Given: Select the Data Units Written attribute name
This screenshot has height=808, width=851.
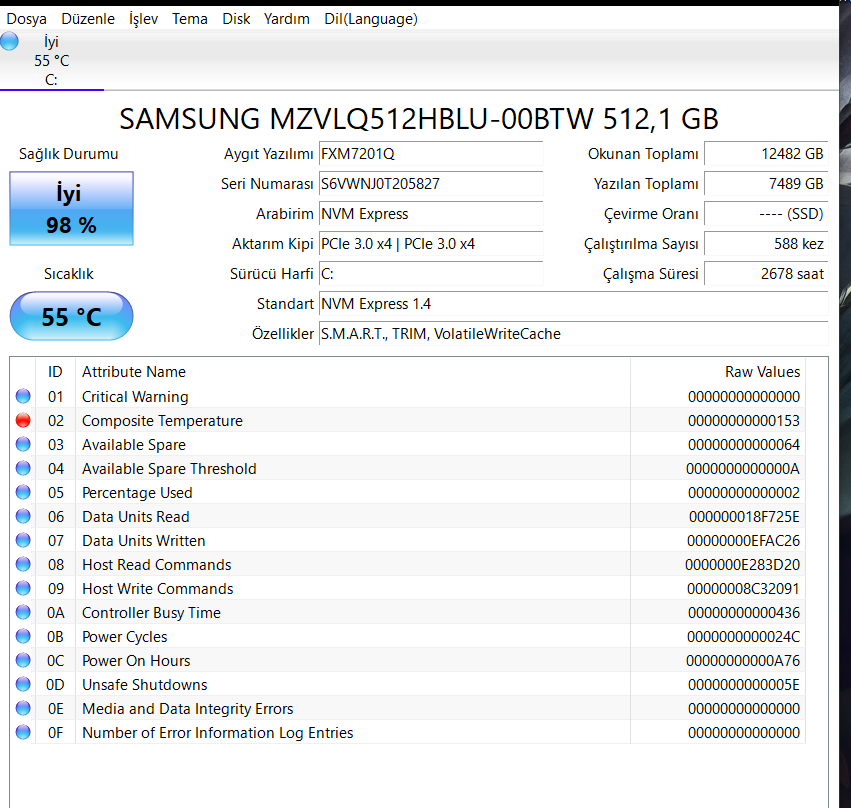Looking at the screenshot, I should click(x=144, y=540).
